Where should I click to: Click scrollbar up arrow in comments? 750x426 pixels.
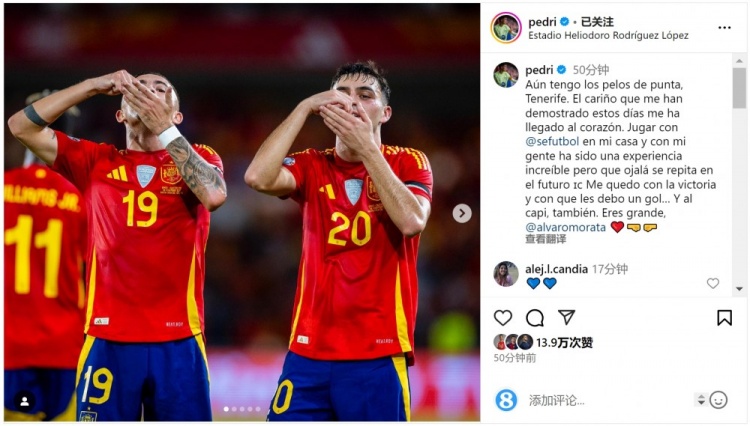(x=739, y=61)
